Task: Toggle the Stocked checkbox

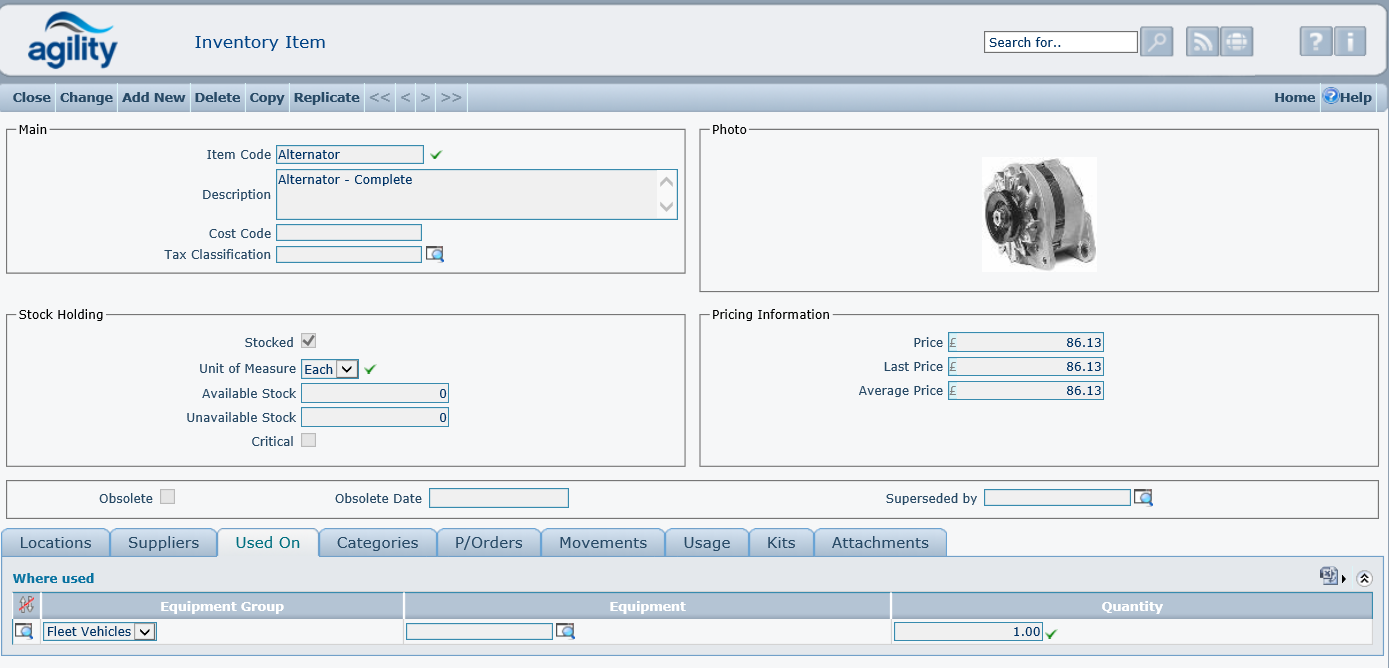Action: [309, 342]
